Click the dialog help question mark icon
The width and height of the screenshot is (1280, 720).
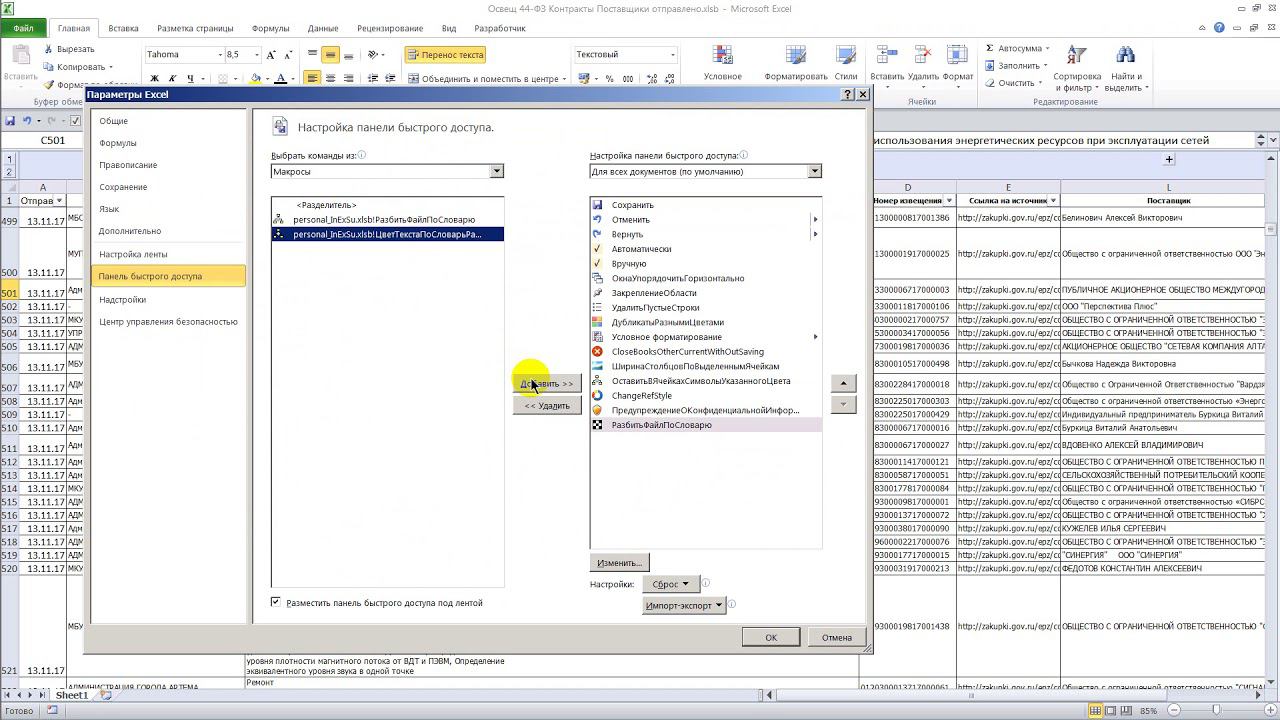point(848,94)
